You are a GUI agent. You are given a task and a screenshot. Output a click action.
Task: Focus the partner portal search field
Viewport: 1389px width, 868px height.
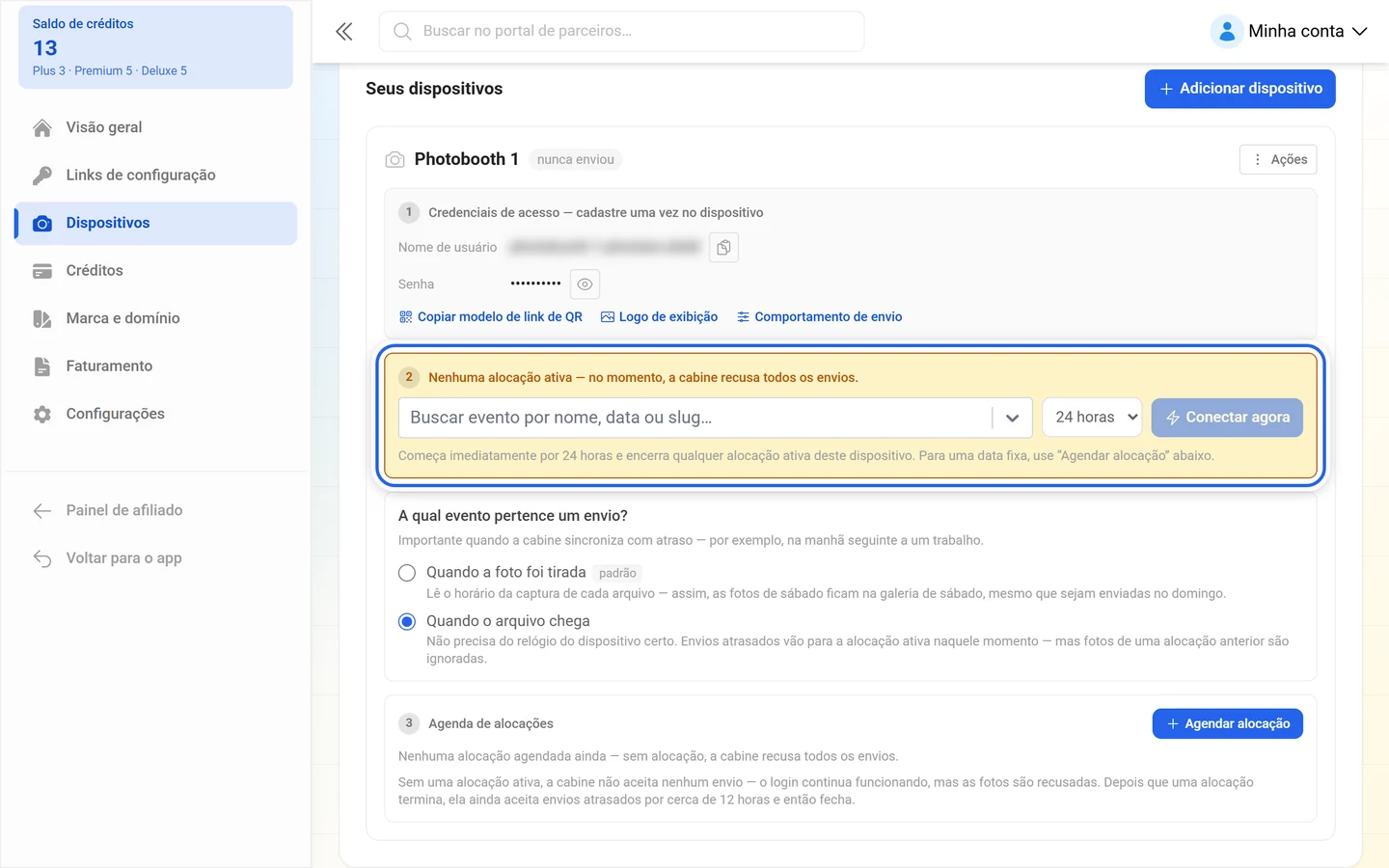click(622, 31)
